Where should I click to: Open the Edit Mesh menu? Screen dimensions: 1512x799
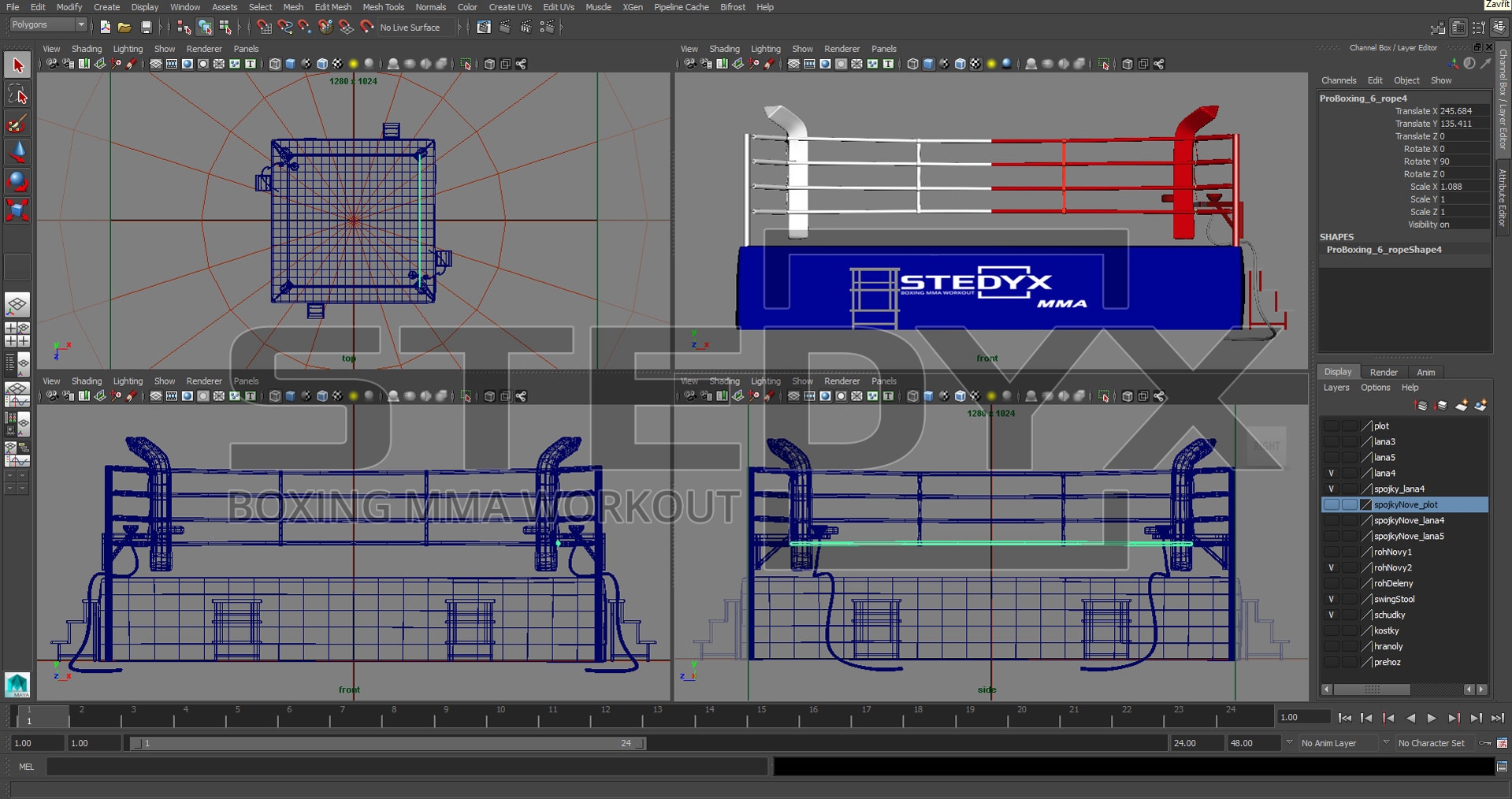point(333,7)
